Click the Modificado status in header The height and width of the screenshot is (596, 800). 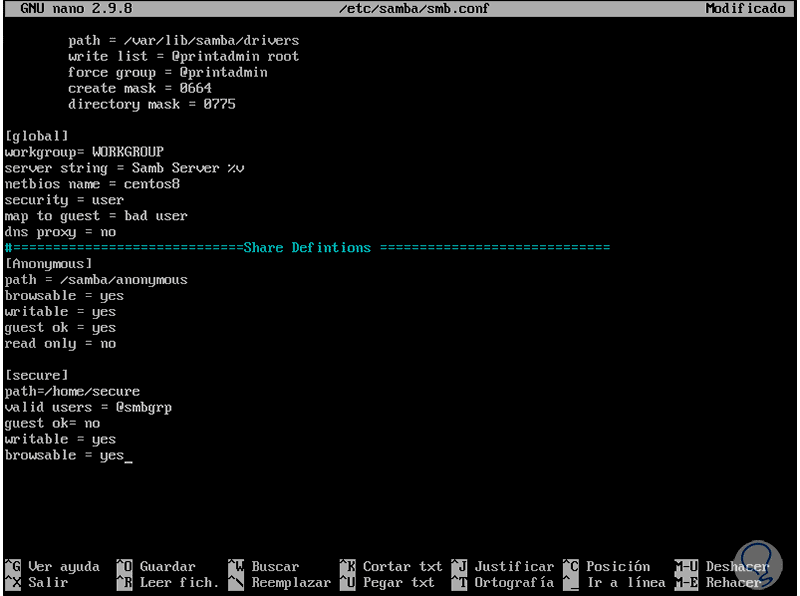(x=745, y=8)
